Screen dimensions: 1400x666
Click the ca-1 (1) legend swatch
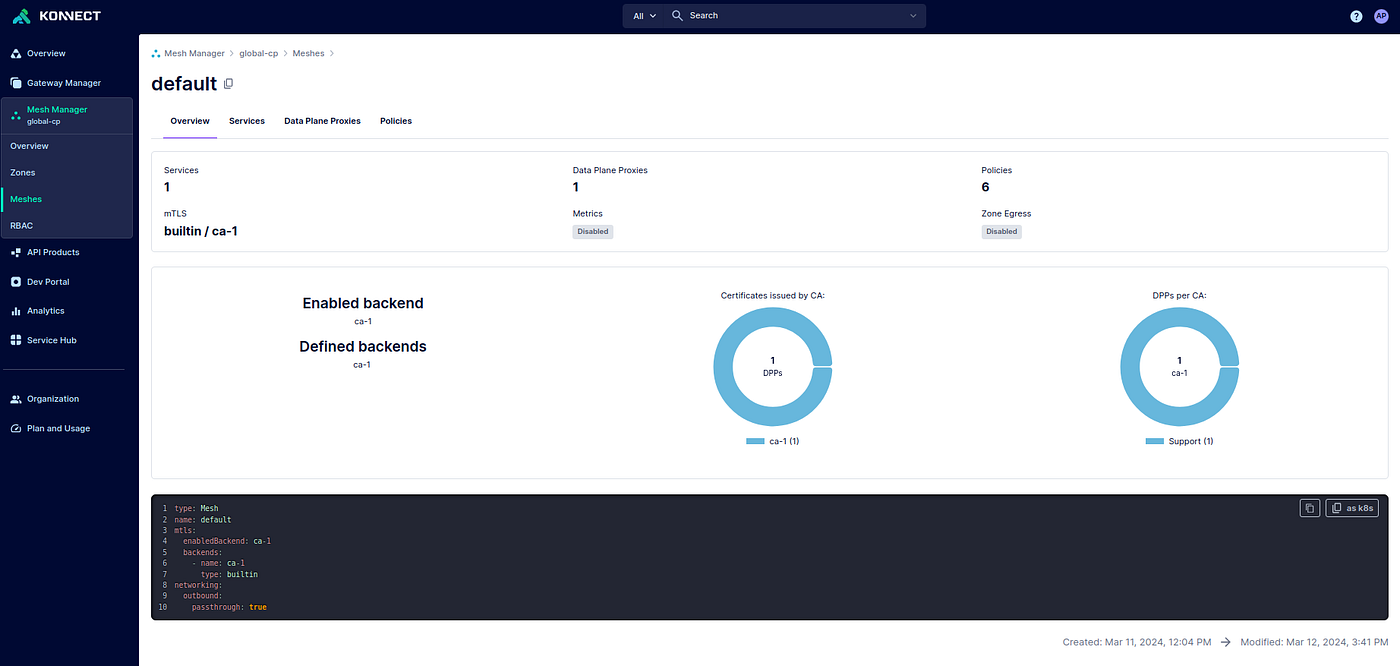pos(755,441)
